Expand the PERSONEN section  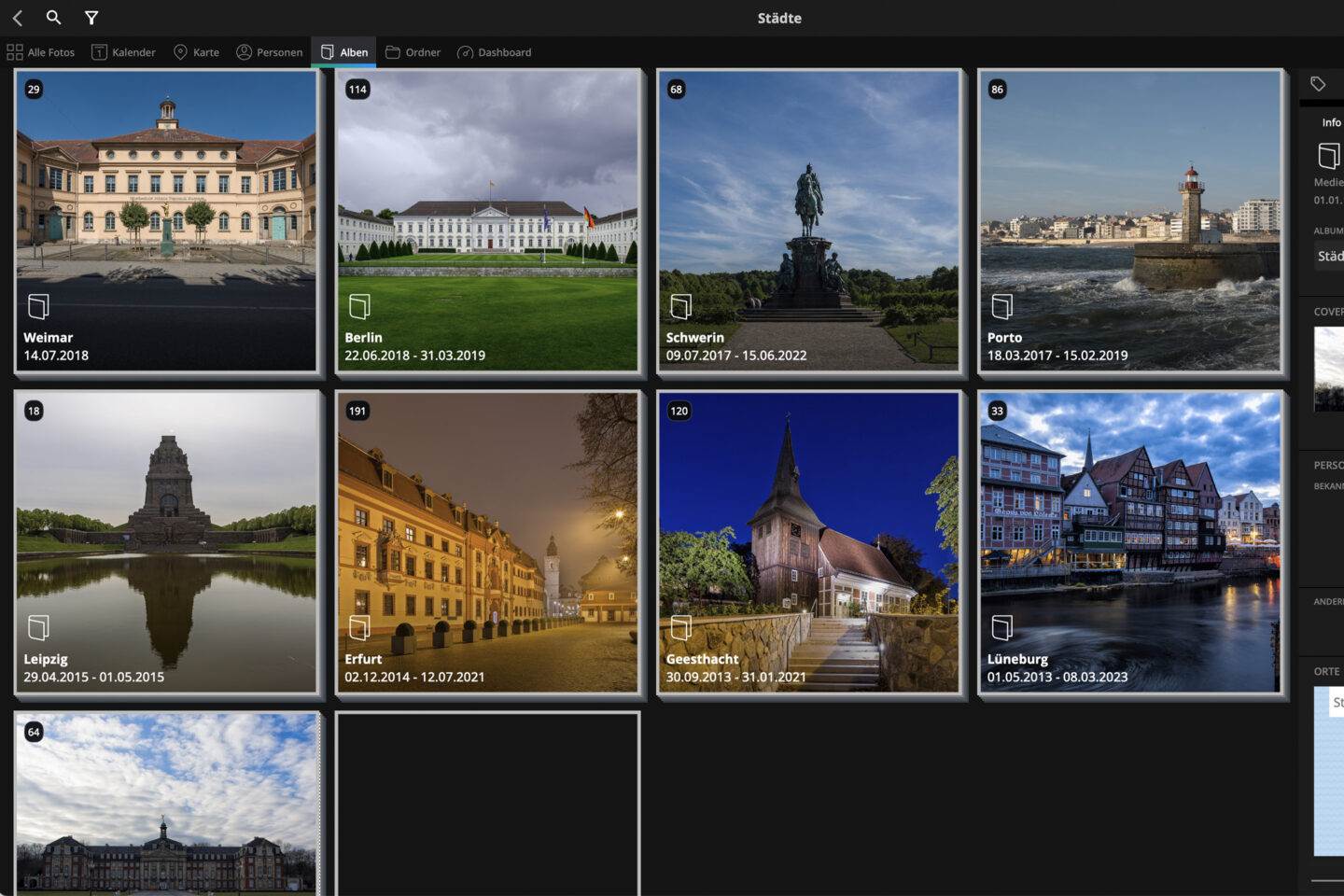coord(1329,464)
